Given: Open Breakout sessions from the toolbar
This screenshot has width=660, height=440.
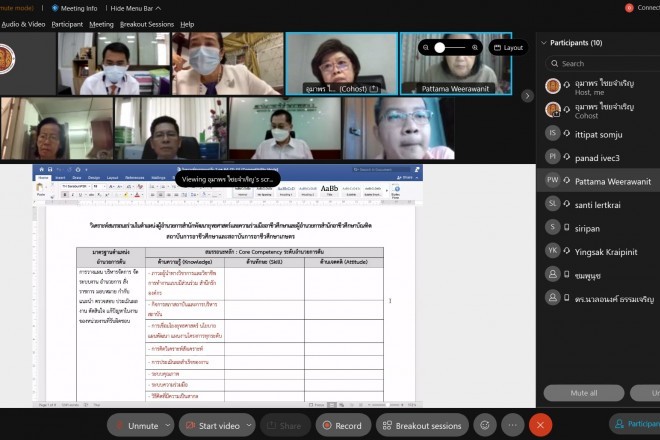Looking at the screenshot, I should pyautogui.click(x=422, y=426).
